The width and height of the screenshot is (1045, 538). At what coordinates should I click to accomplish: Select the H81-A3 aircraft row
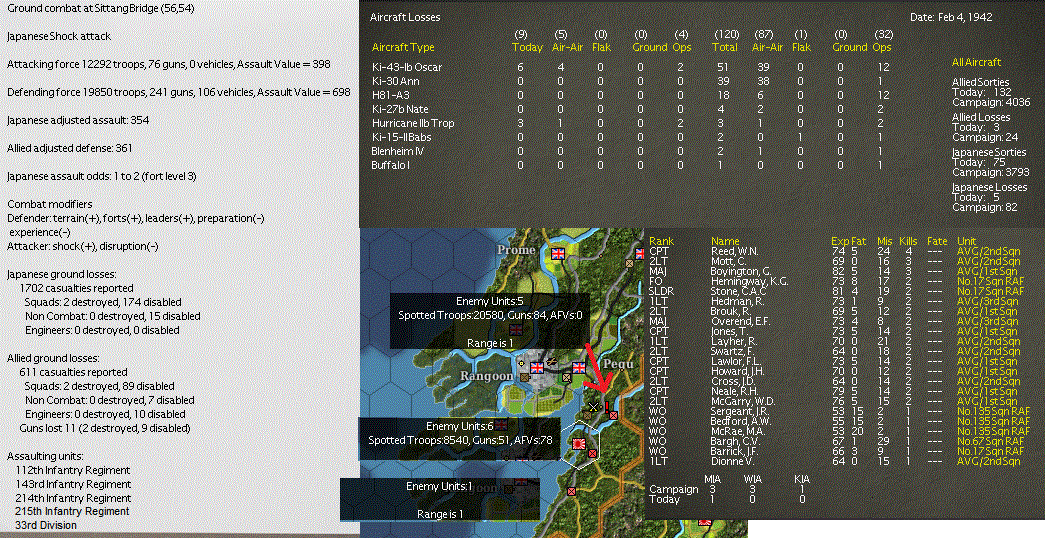[x=633, y=95]
